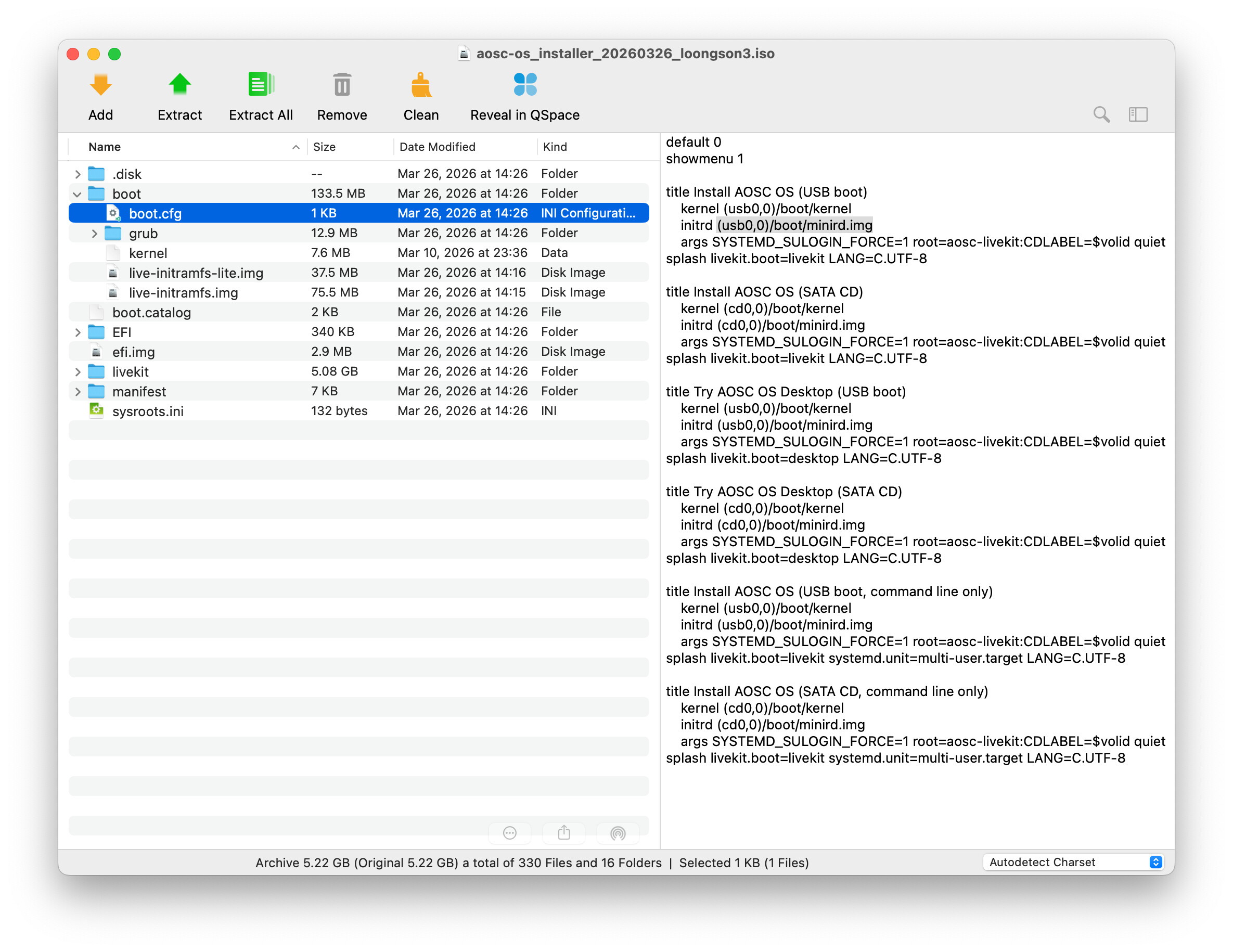The width and height of the screenshot is (1233, 952).
Task: Select the sysroots.ini file
Action: tap(148, 411)
